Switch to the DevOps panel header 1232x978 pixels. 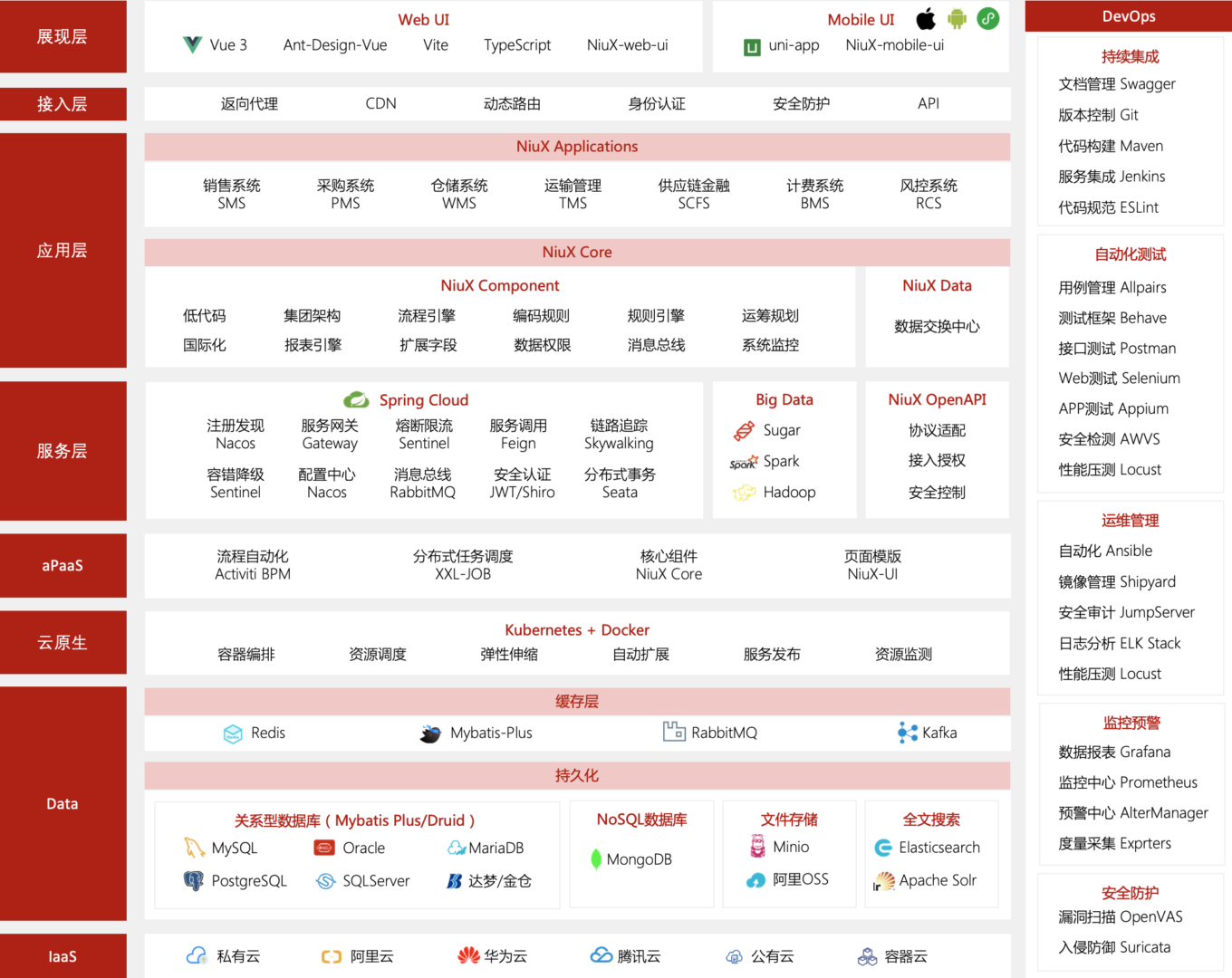click(1128, 15)
